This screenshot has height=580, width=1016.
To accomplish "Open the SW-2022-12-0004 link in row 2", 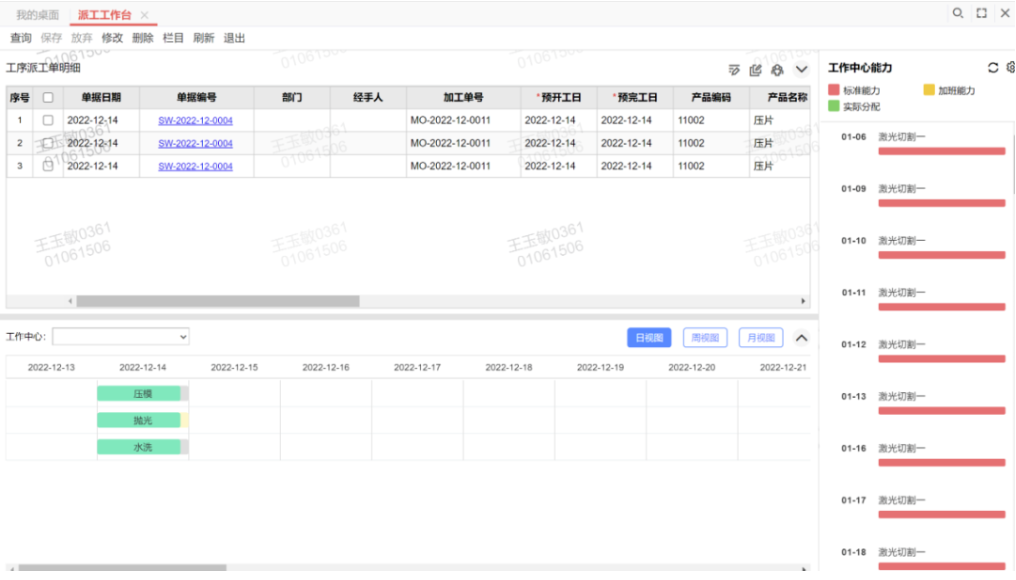I will (x=195, y=144).
